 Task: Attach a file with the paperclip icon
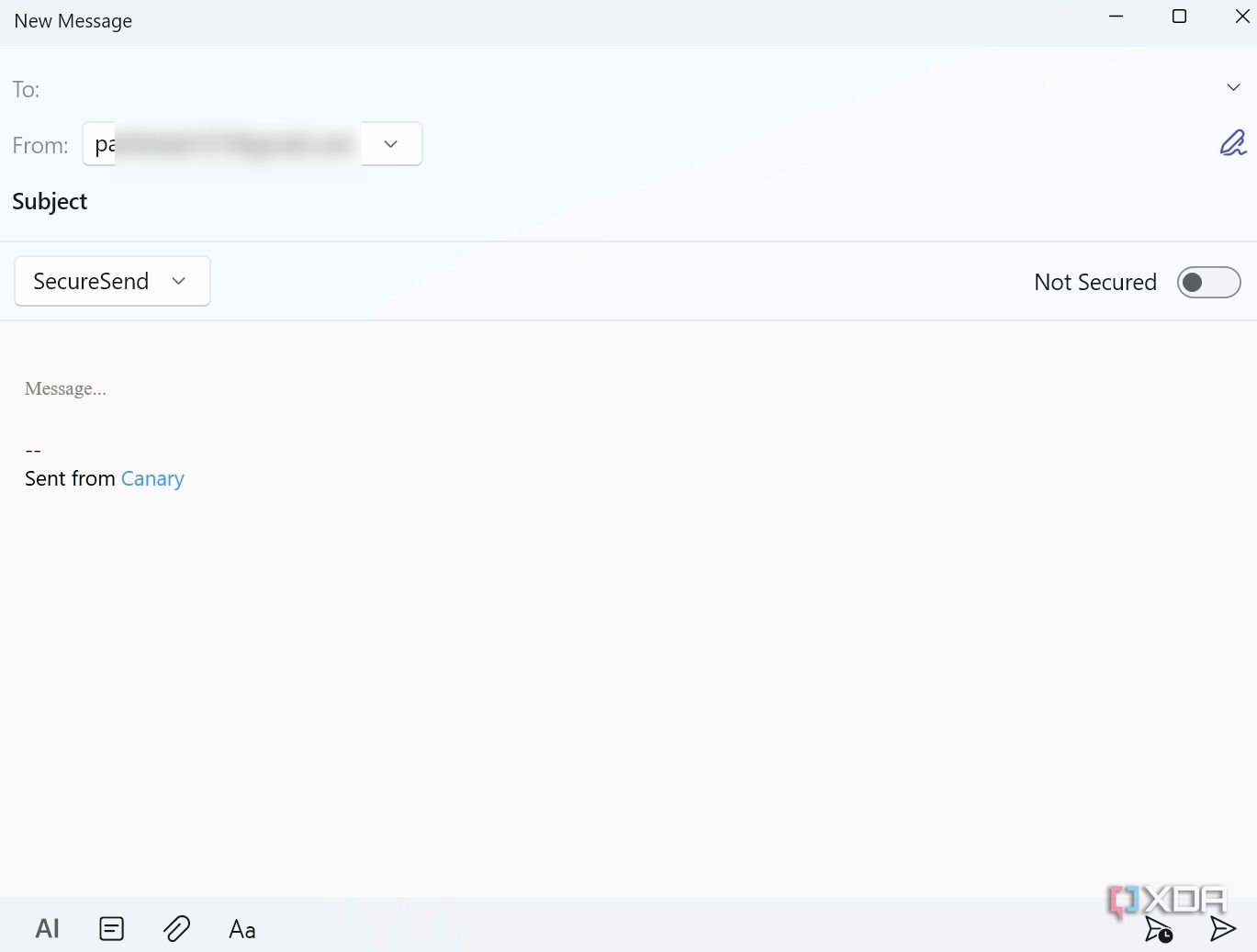pyautogui.click(x=176, y=929)
